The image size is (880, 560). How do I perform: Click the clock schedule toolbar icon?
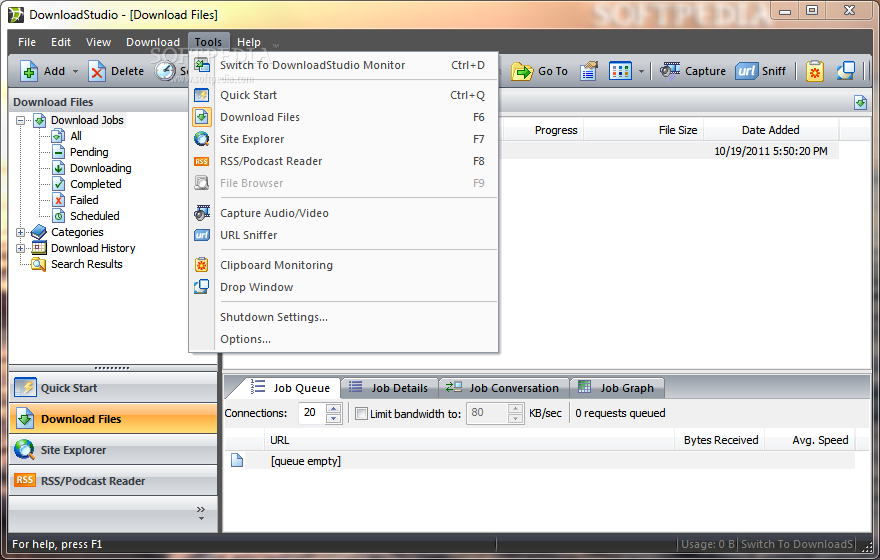pyautogui.click(x=165, y=71)
